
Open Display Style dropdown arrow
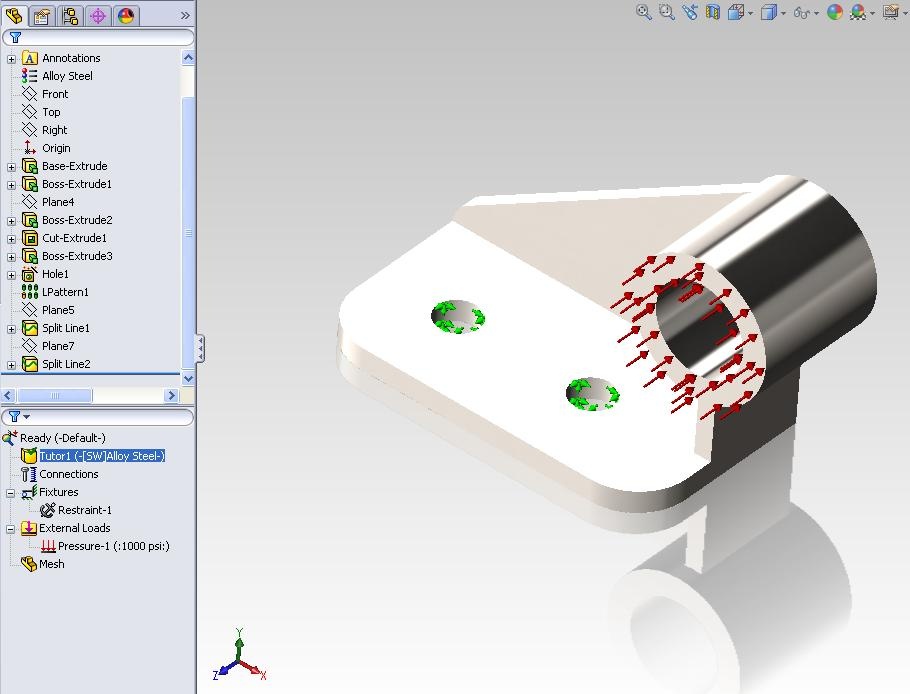point(783,13)
